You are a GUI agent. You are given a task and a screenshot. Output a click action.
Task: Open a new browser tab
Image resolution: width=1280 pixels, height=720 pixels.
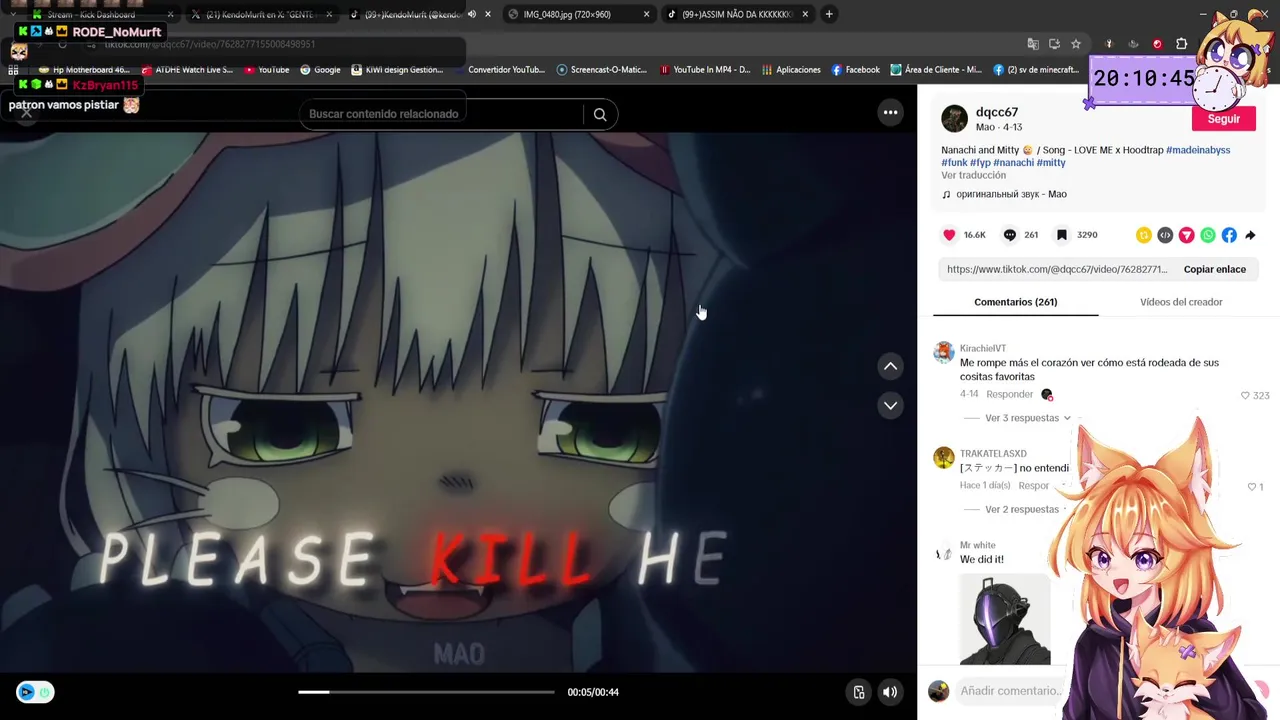pos(829,14)
